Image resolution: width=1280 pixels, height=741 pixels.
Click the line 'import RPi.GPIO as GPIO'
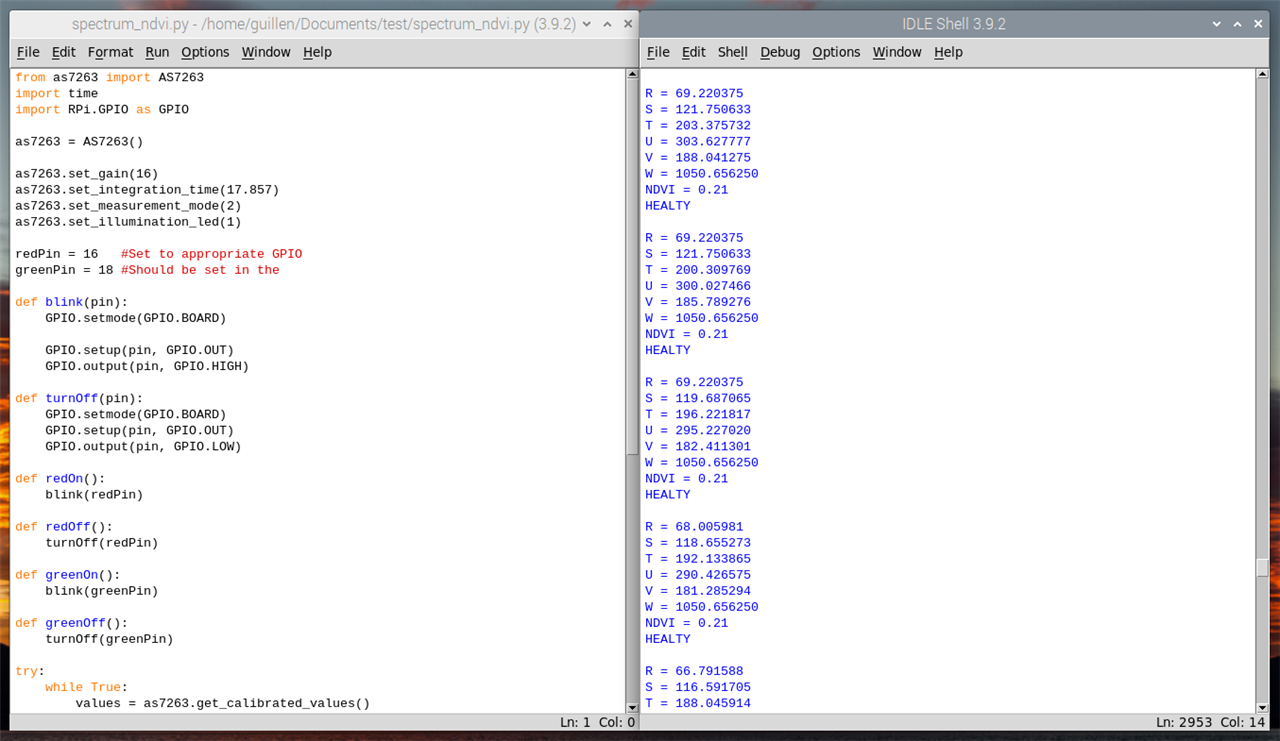click(x=102, y=109)
